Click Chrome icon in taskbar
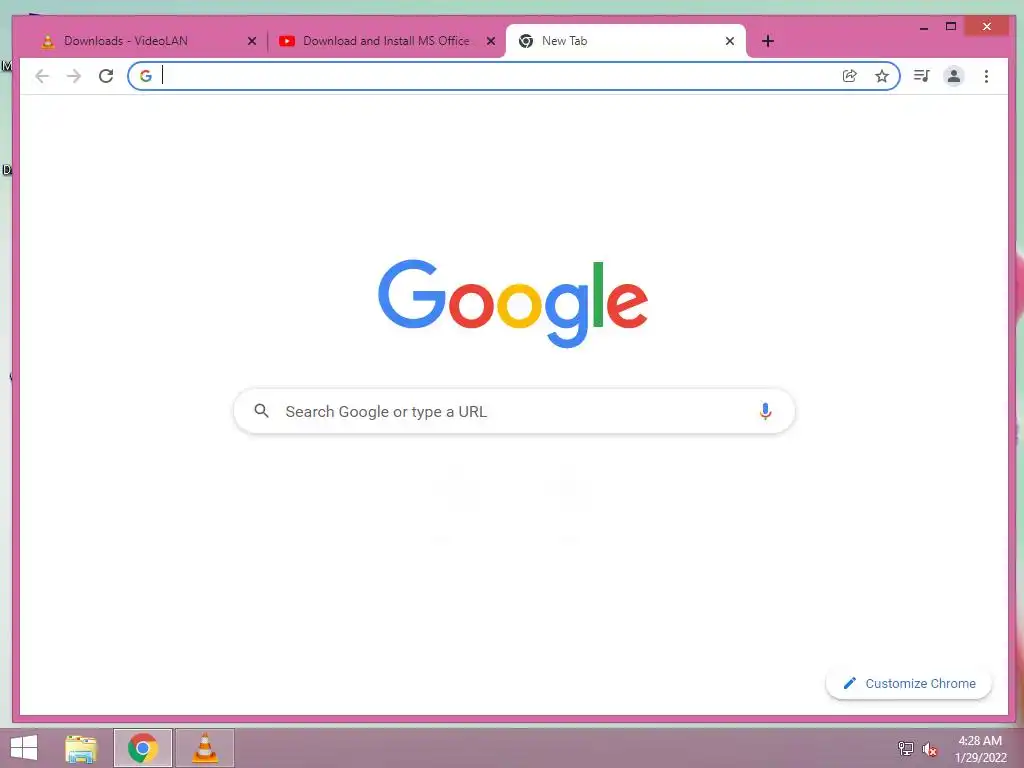The width and height of the screenshot is (1024, 768). click(x=143, y=748)
